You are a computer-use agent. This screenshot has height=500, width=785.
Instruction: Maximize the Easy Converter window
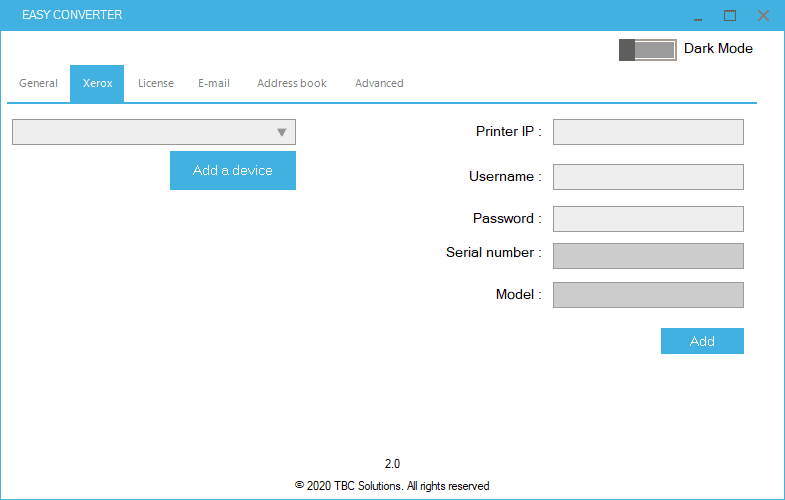coord(730,16)
